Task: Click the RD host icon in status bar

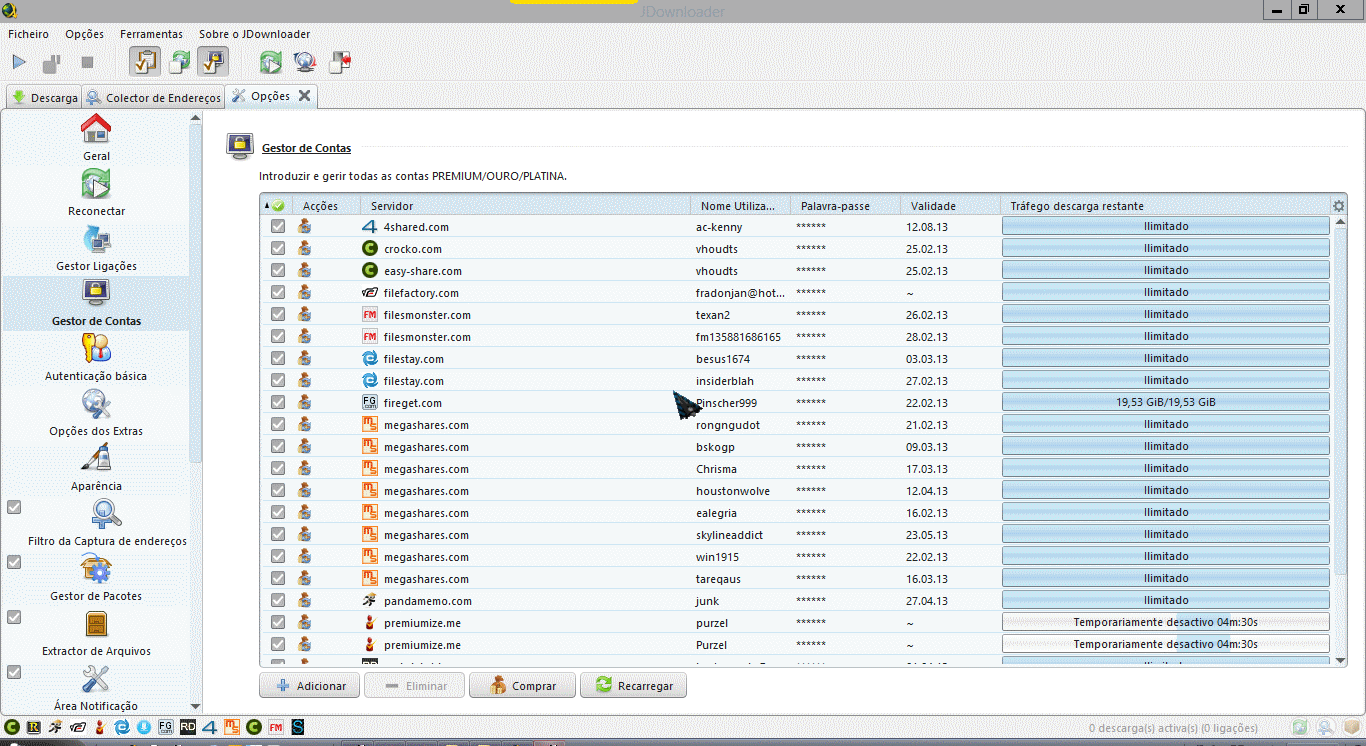Action: coord(188,727)
